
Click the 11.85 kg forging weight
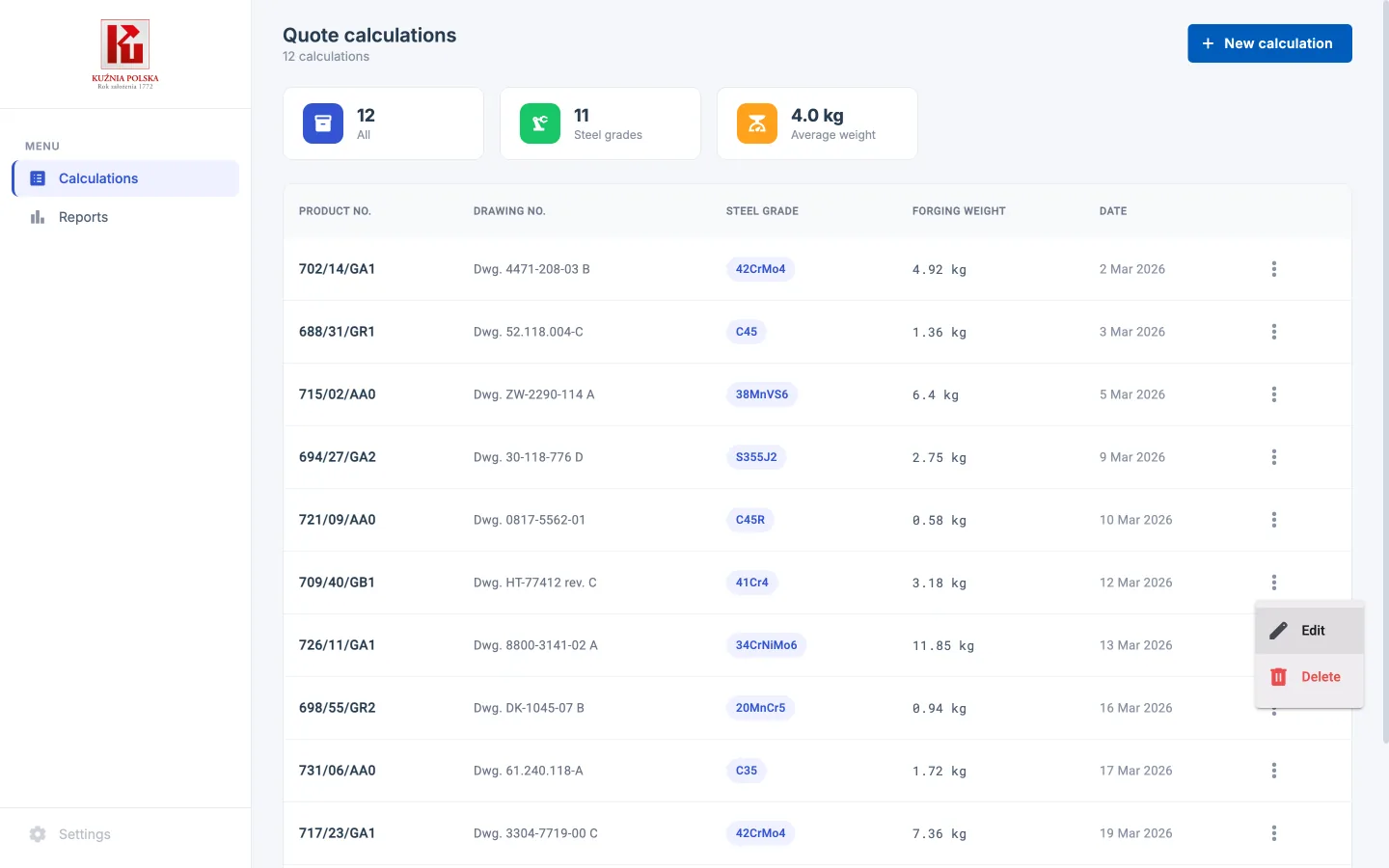[x=943, y=646]
